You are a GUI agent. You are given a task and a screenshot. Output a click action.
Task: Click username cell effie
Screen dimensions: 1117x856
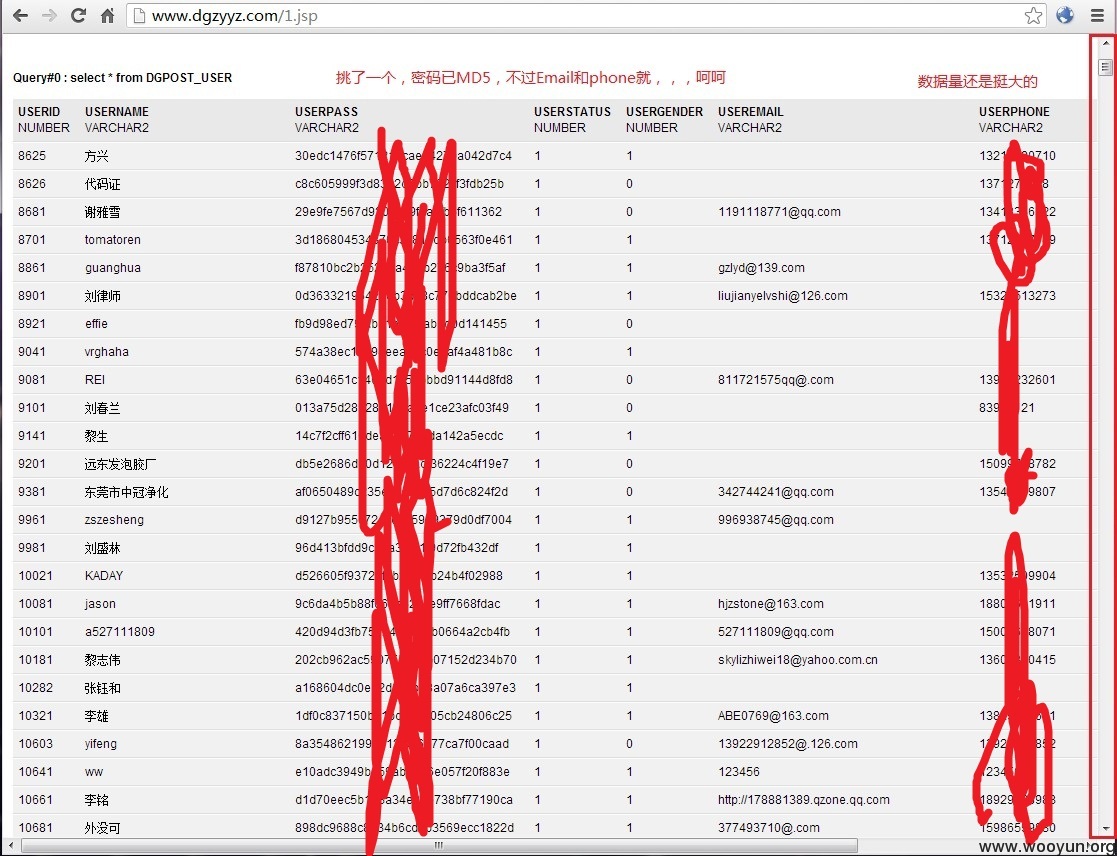(96, 324)
